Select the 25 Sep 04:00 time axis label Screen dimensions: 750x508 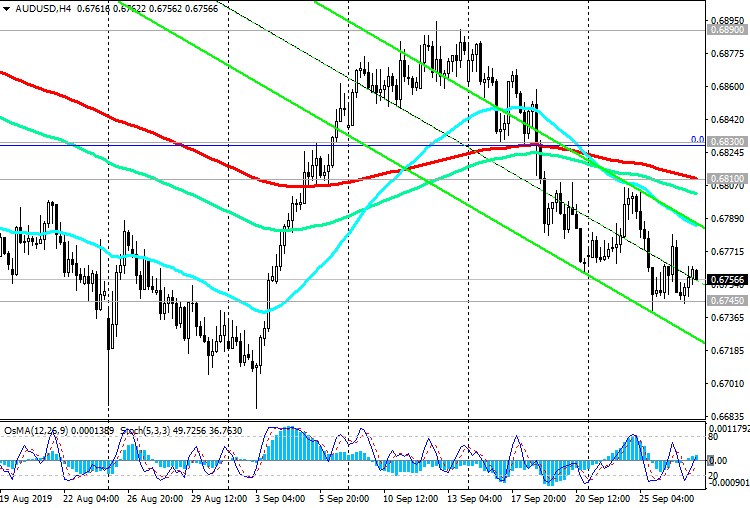pyautogui.click(x=667, y=498)
